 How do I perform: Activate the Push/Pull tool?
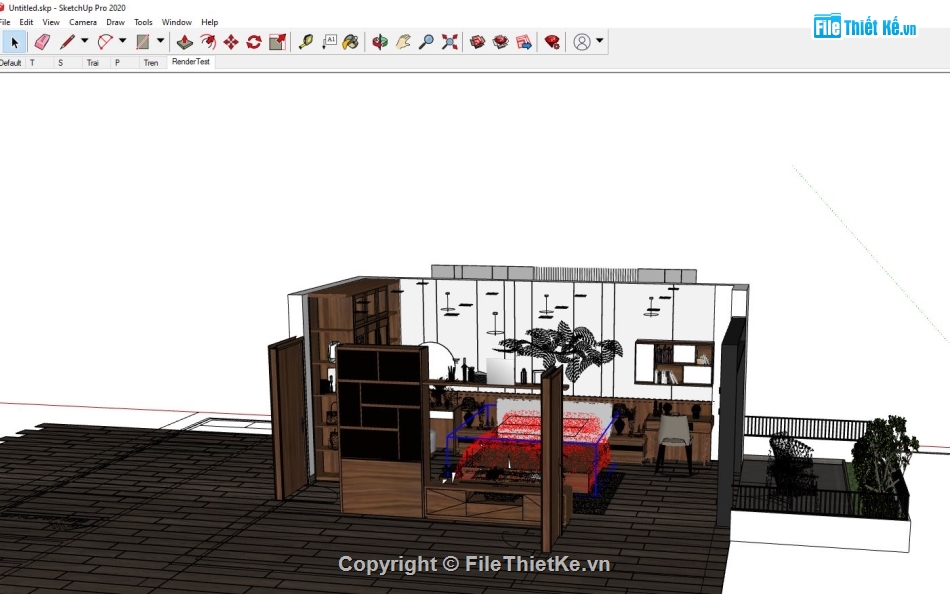point(185,42)
